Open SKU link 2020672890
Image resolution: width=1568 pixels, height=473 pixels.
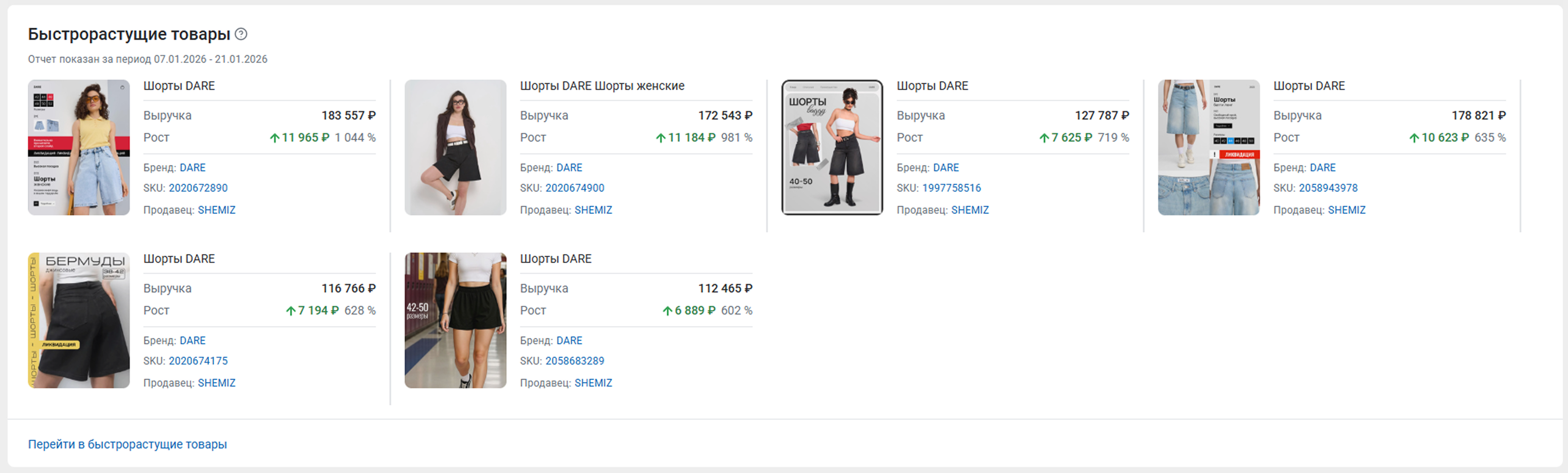click(x=198, y=188)
